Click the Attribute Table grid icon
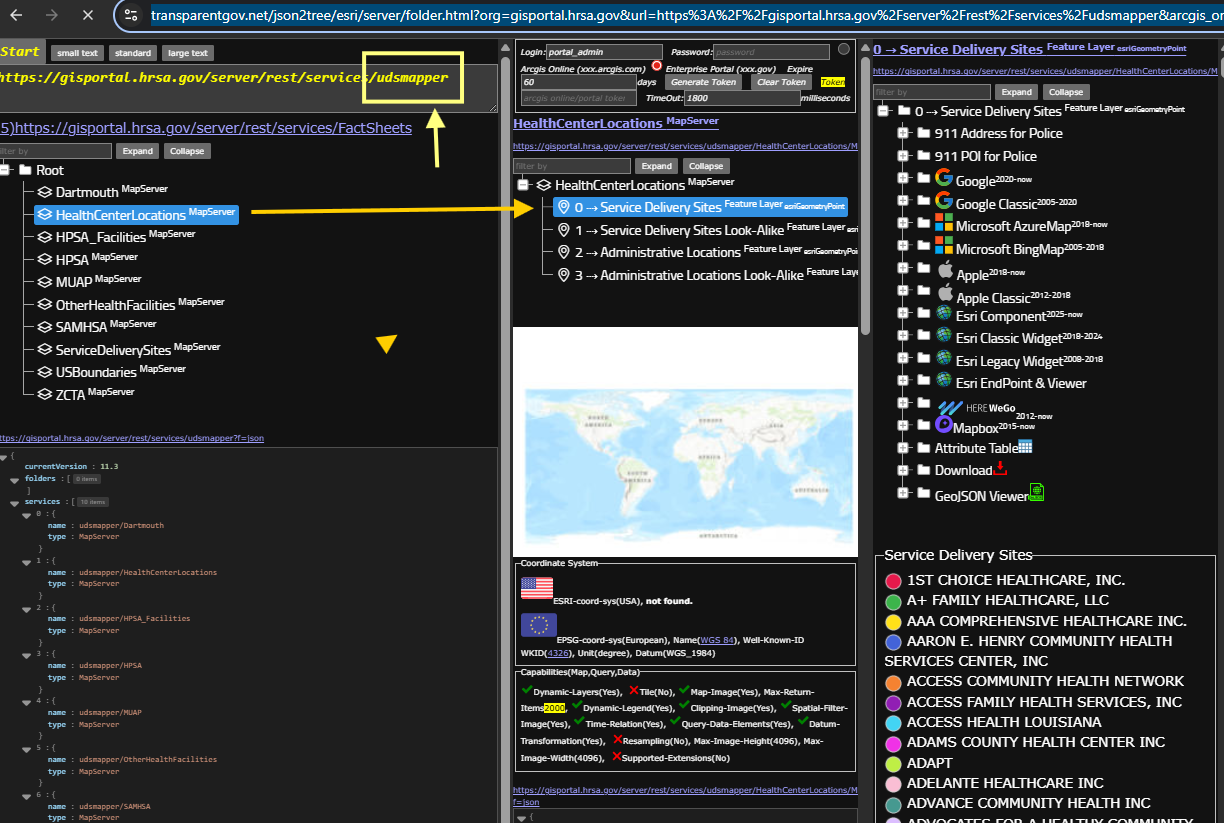1224x823 pixels. 1025,447
